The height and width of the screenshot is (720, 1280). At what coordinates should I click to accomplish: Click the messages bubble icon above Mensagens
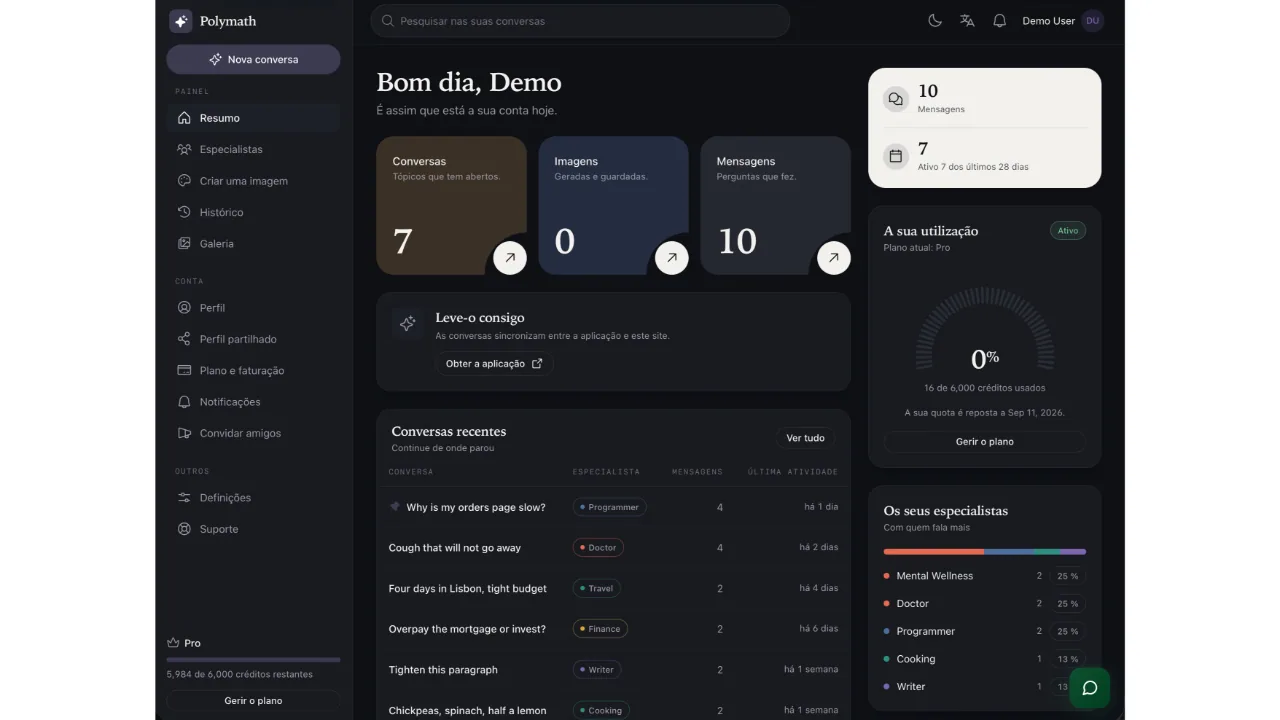click(x=896, y=98)
